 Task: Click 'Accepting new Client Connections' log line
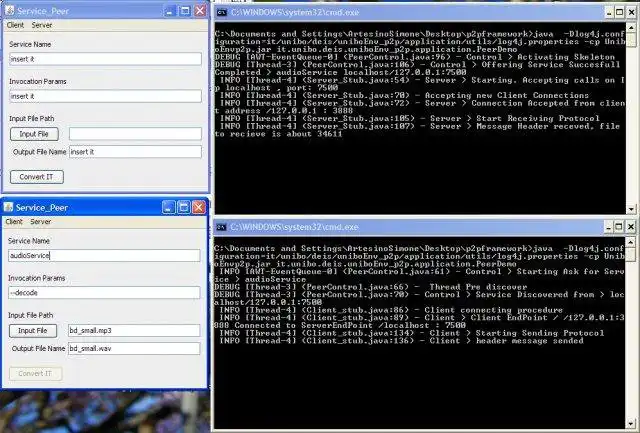tap(404, 95)
